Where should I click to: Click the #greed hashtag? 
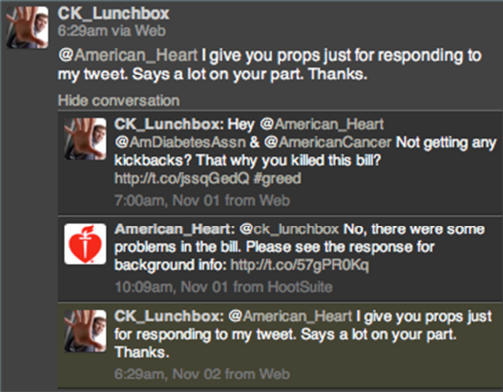pos(277,179)
